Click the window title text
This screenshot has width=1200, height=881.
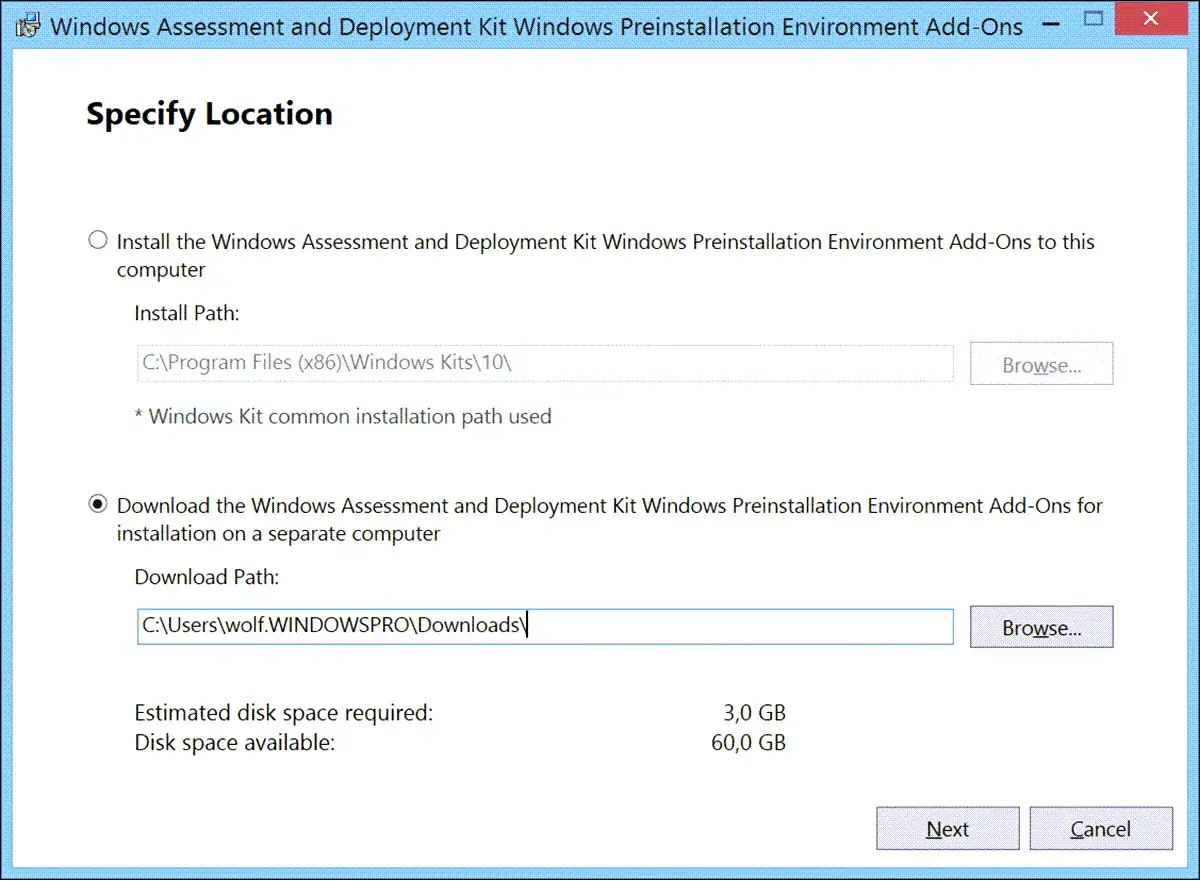(x=536, y=26)
